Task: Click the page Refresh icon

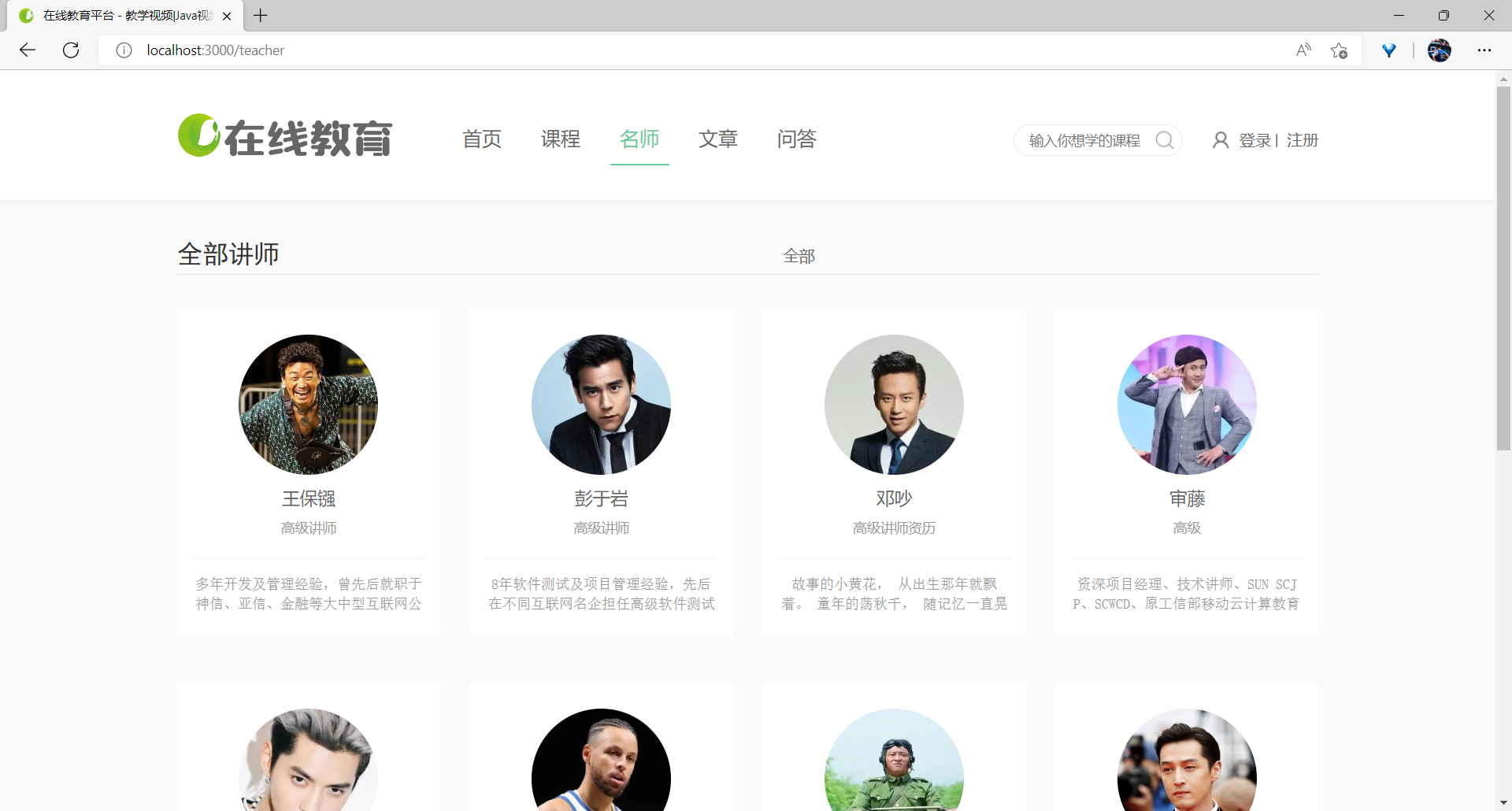Action: tap(71, 50)
